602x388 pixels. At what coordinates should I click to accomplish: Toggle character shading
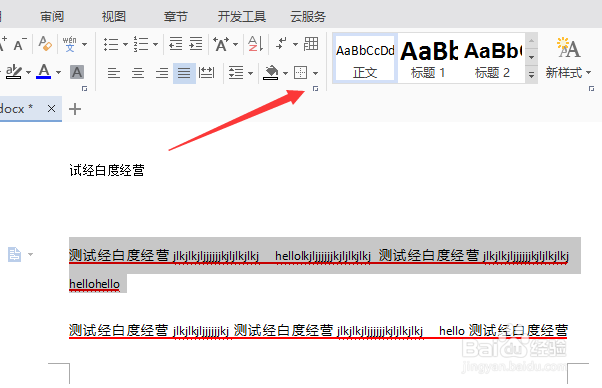click(x=77, y=72)
